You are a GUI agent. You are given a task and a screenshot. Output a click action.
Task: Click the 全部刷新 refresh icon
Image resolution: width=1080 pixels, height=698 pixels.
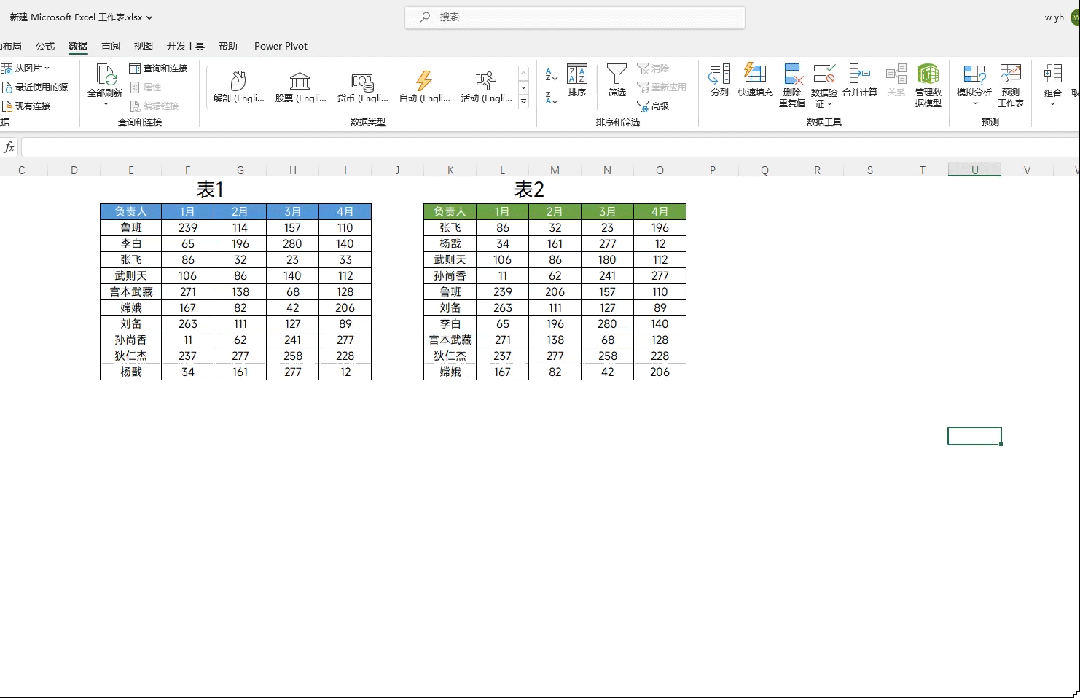click(x=105, y=74)
